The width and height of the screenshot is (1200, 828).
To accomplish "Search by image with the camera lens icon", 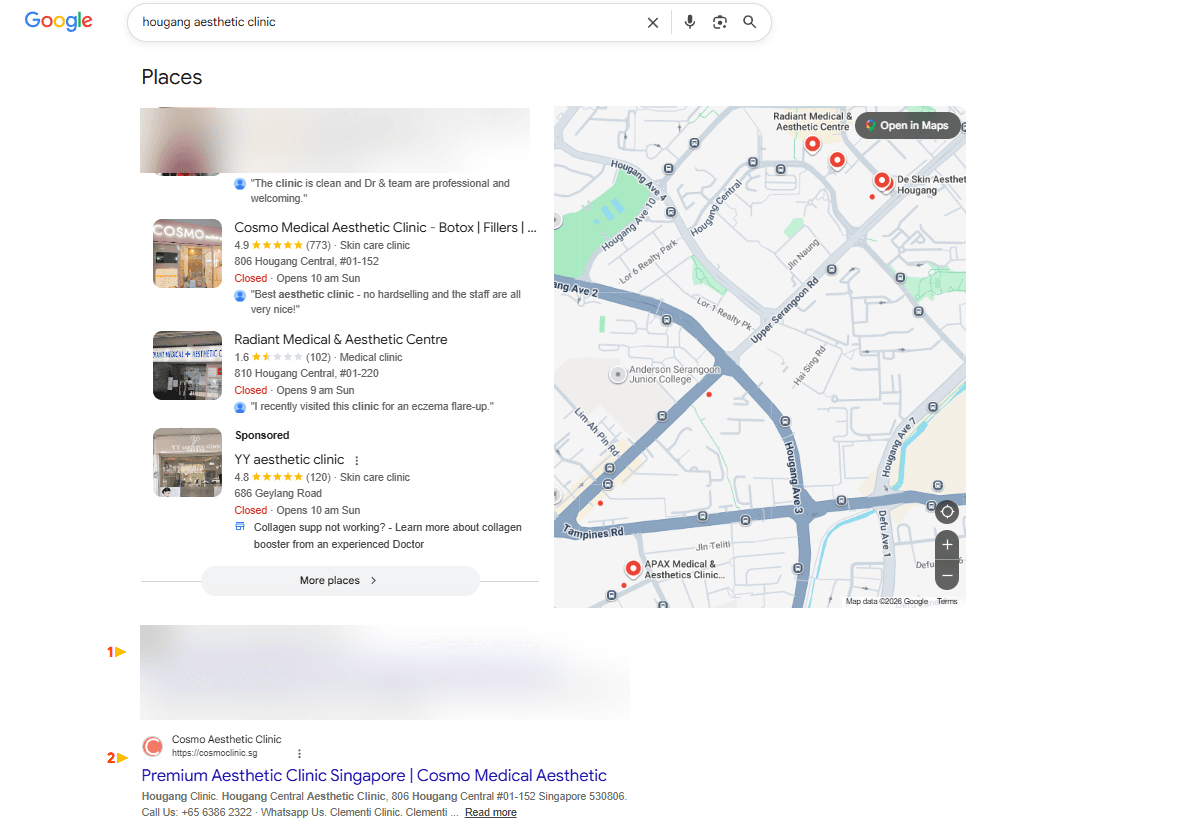I will coord(719,22).
